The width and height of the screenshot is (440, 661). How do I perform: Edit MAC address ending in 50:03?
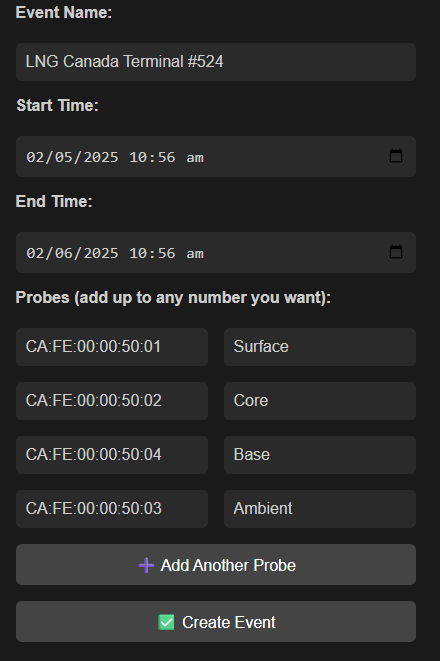tap(112, 509)
